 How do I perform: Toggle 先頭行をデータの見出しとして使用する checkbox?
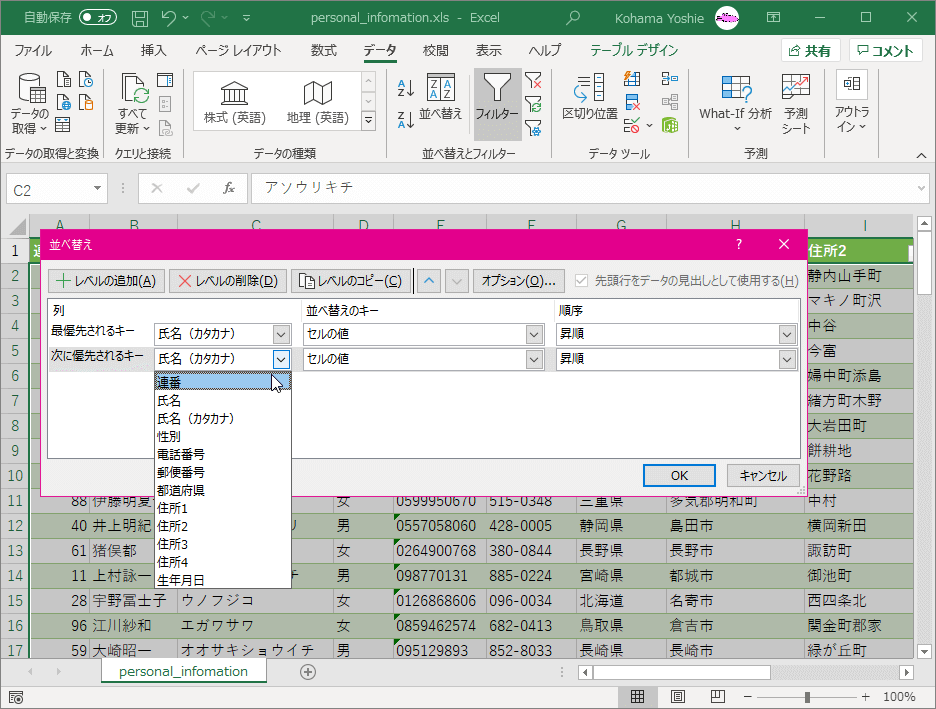click(x=580, y=281)
